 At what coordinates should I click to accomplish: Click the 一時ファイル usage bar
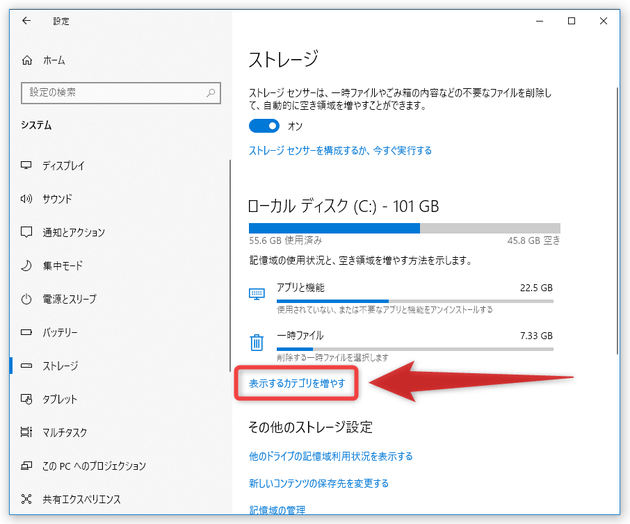(415, 349)
